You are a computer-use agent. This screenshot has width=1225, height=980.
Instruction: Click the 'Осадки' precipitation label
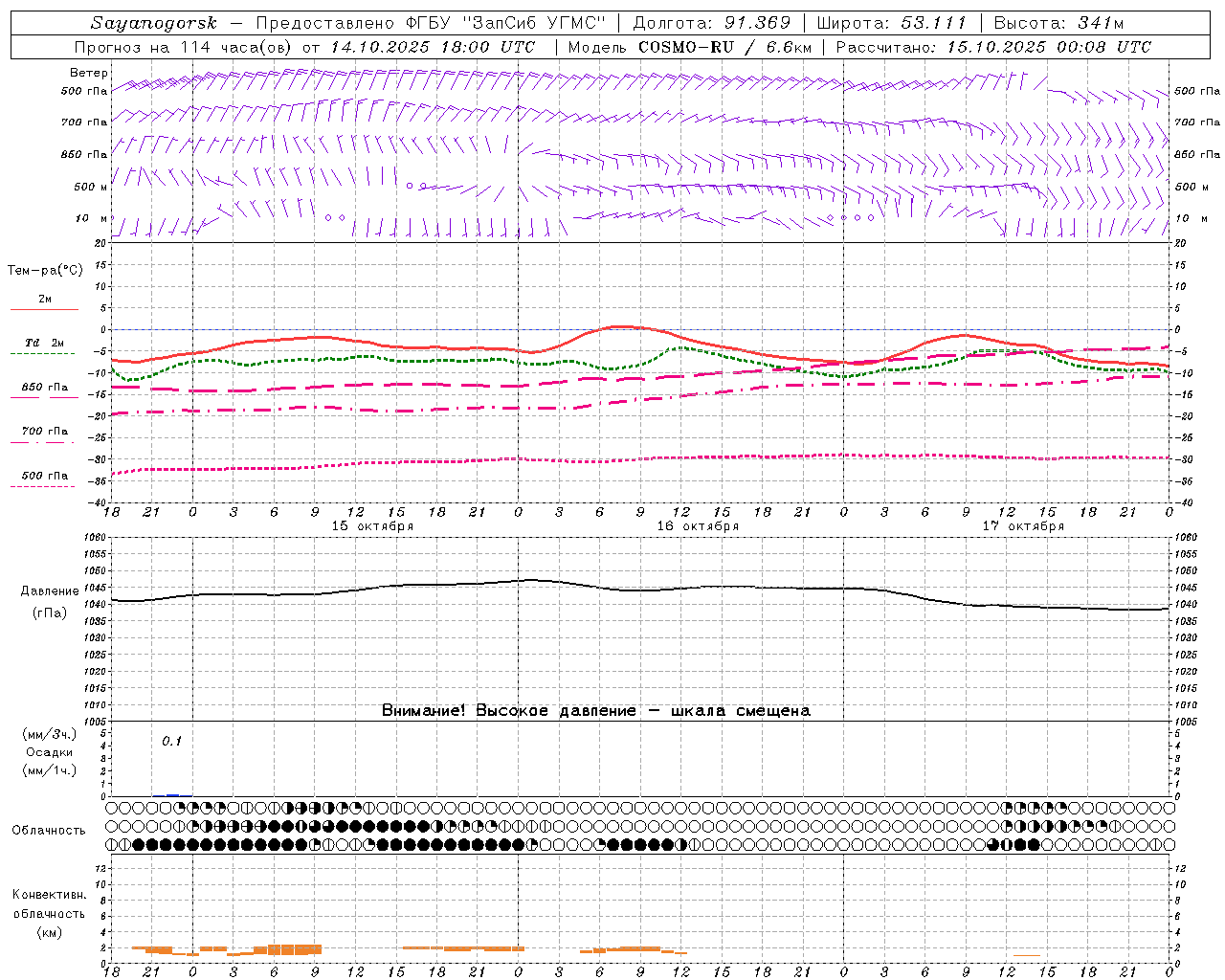tap(49, 752)
